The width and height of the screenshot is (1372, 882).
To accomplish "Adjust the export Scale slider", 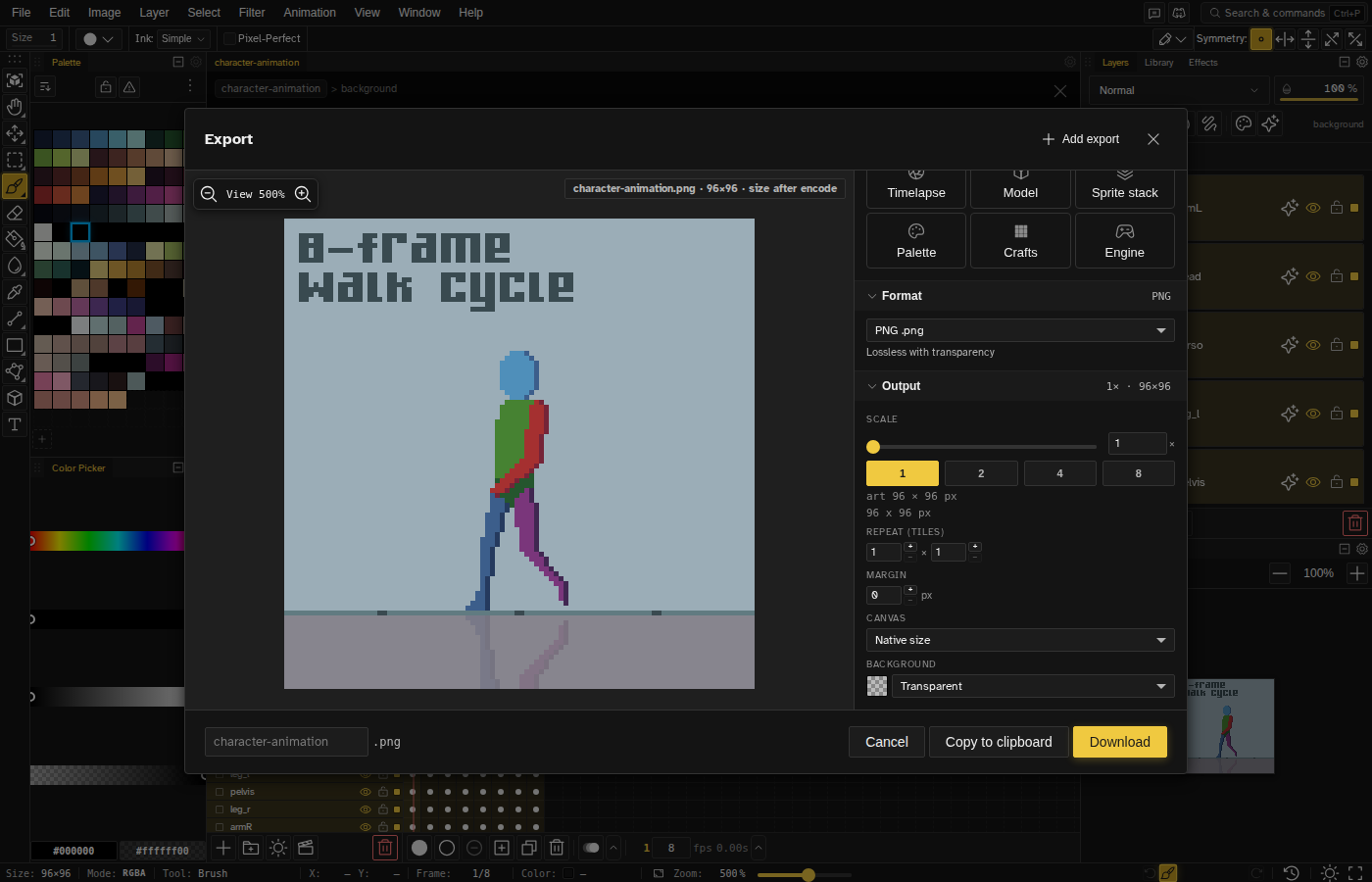I will [x=981, y=447].
